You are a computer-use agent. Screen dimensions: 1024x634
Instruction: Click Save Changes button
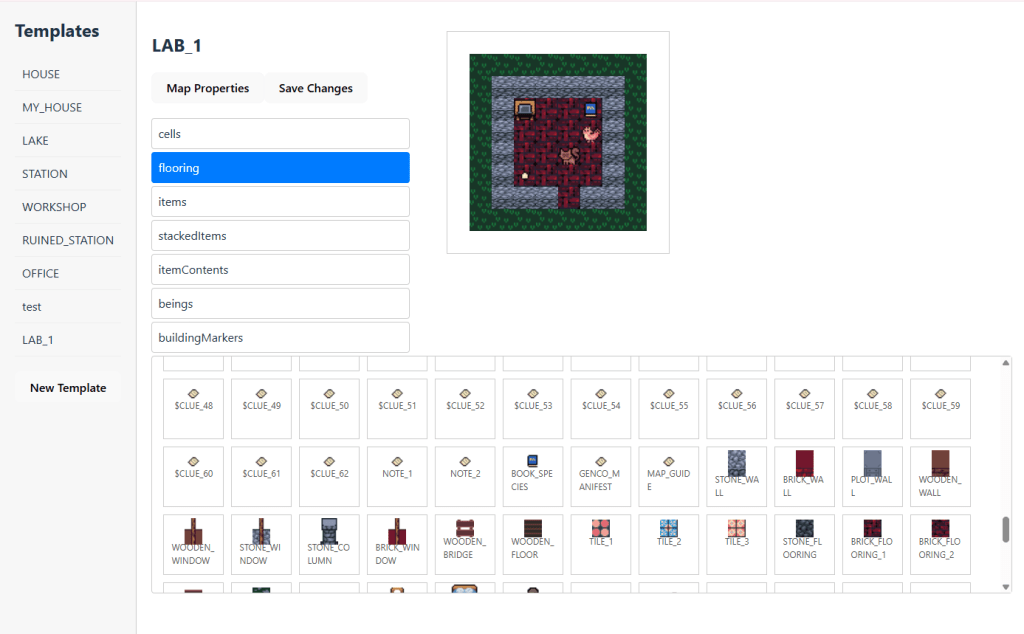pos(315,88)
